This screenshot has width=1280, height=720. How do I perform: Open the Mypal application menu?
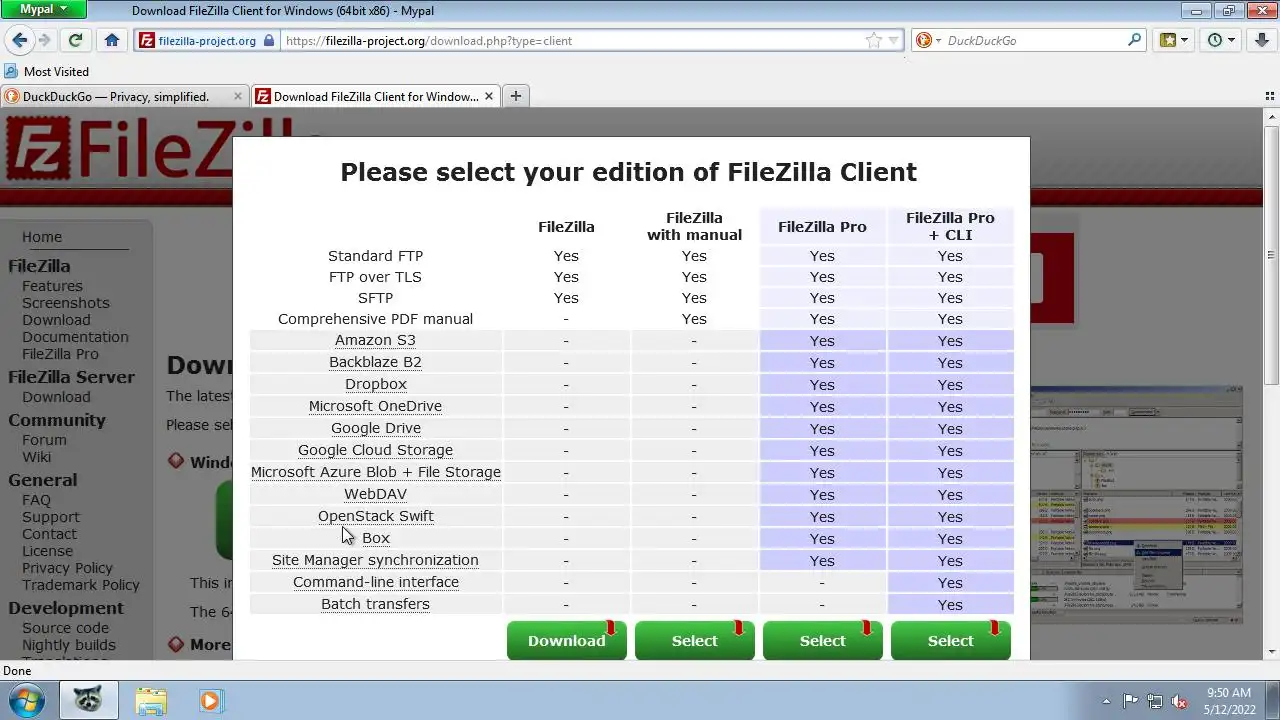44,10
